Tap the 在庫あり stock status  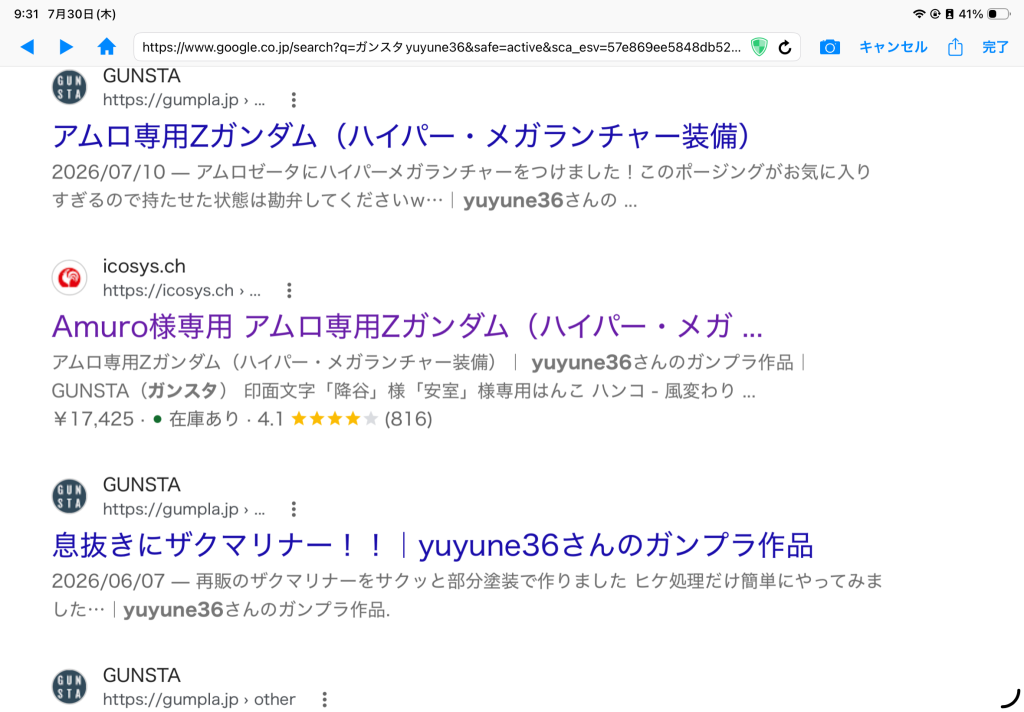pyautogui.click(x=204, y=419)
